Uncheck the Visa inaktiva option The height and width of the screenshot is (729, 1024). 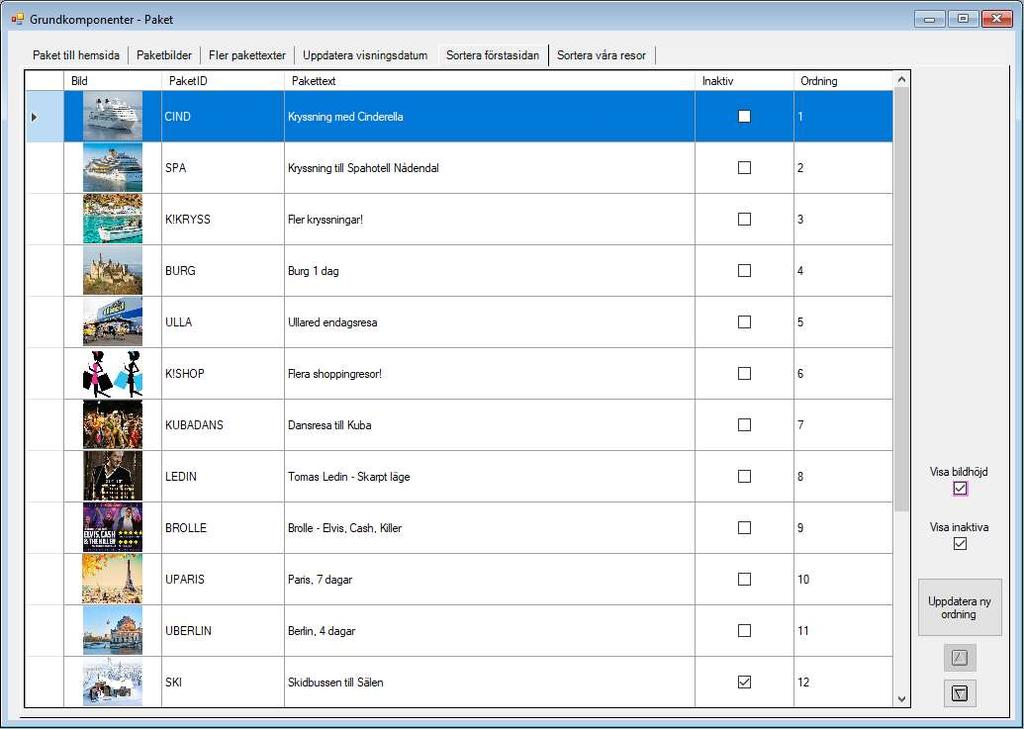pos(959,543)
